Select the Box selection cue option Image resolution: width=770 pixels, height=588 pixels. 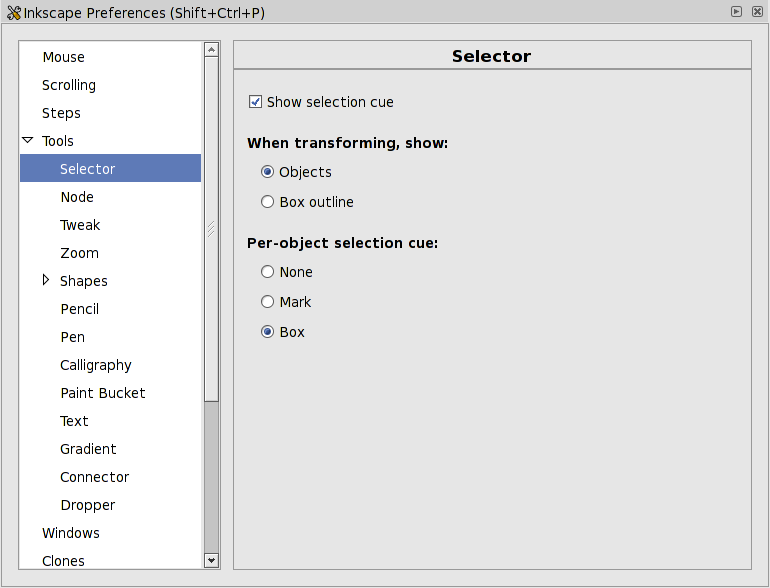pos(267,332)
